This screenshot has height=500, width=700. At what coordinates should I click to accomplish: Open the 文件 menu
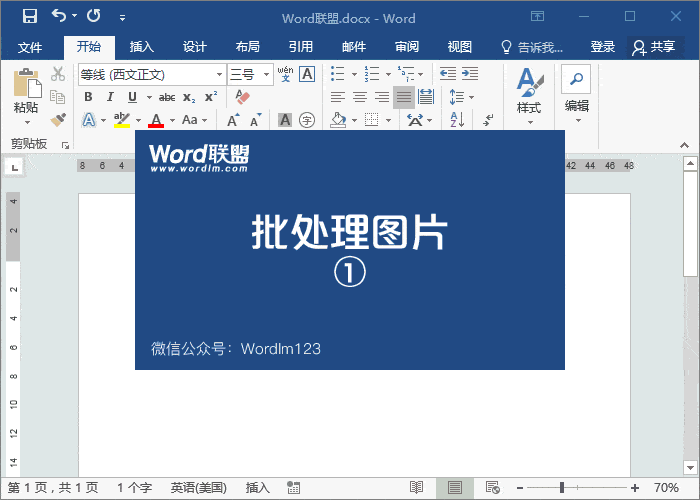pyautogui.click(x=30, y=47)
